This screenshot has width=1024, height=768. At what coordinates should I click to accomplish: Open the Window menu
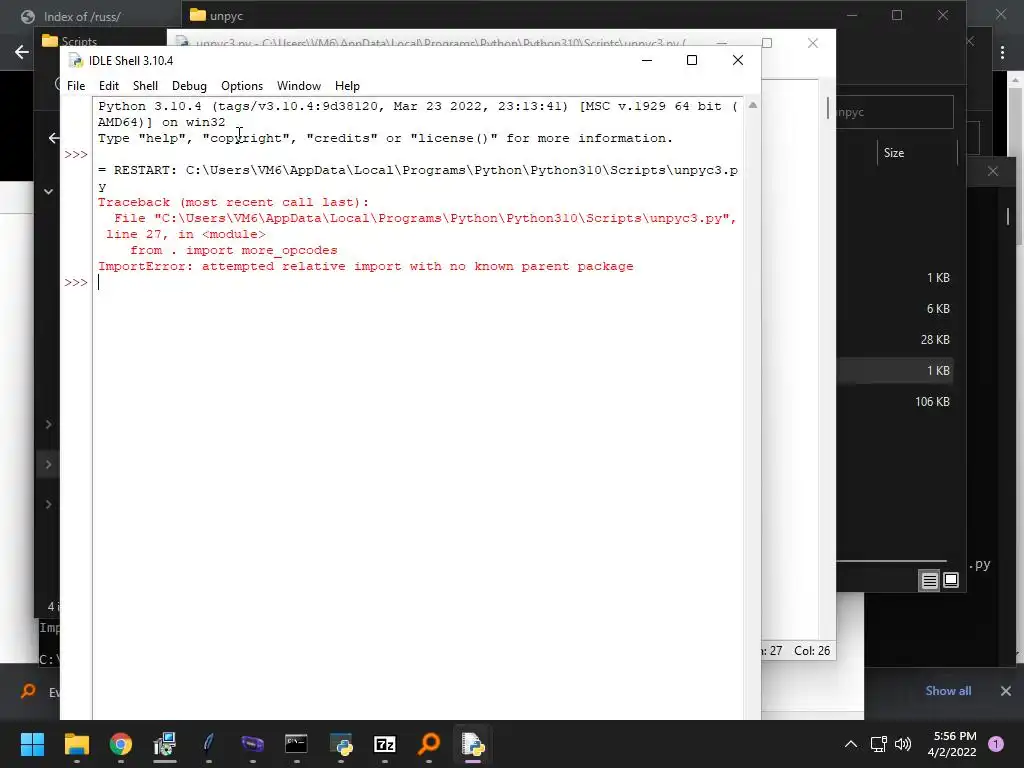click(x=298, y=86)
